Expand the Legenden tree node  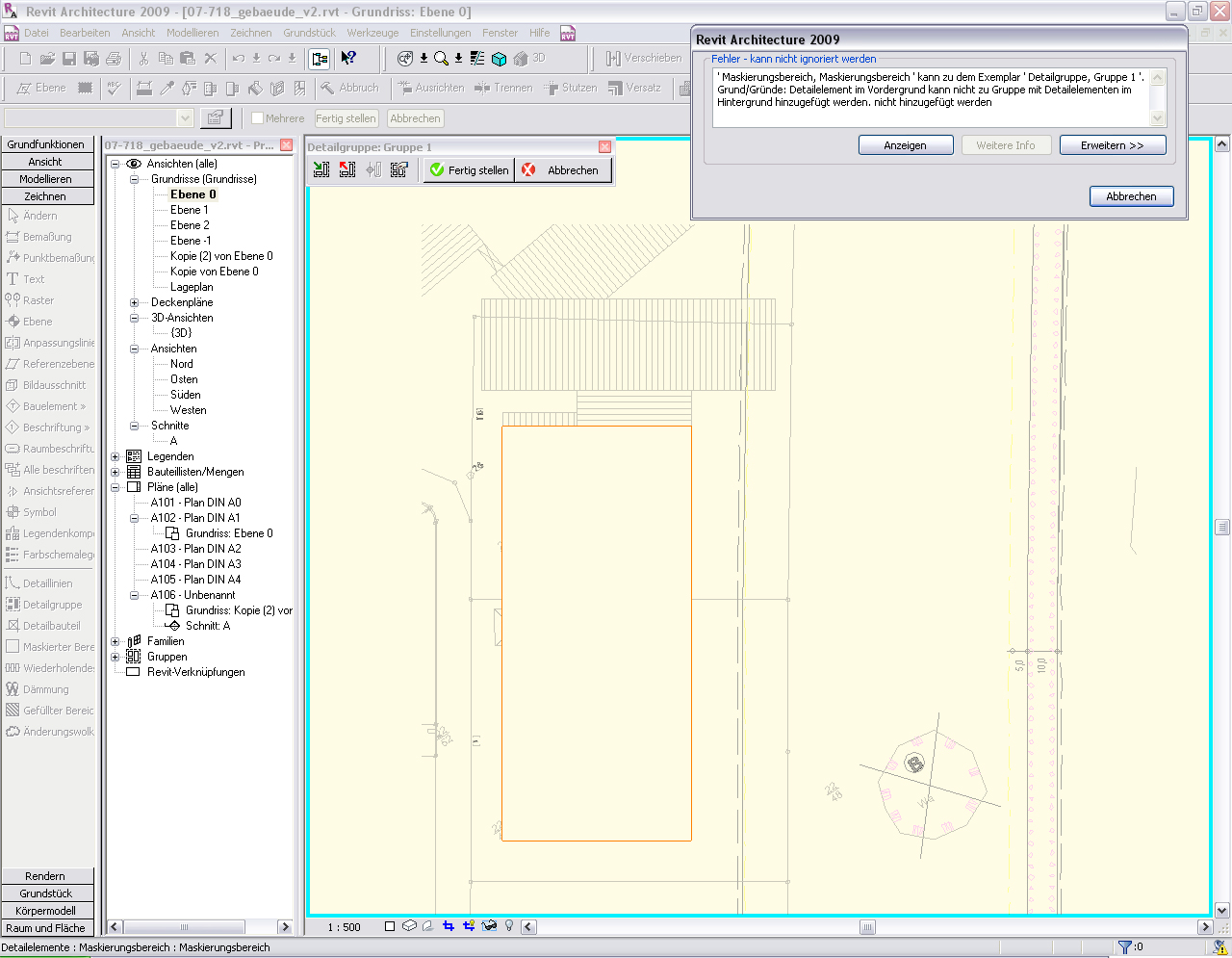(x=115, y=456)
